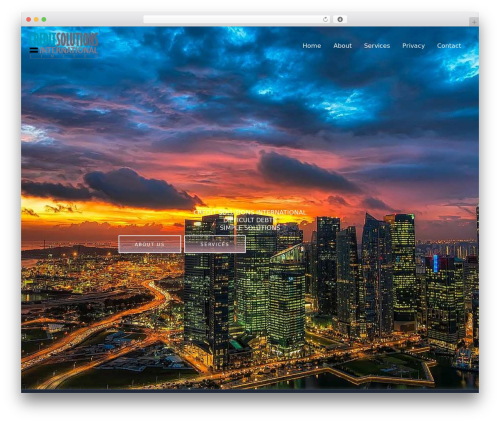The height and width of the screenshot is (423, 500).
Task: Reload the page with the refresh icon
Action: 325,19
